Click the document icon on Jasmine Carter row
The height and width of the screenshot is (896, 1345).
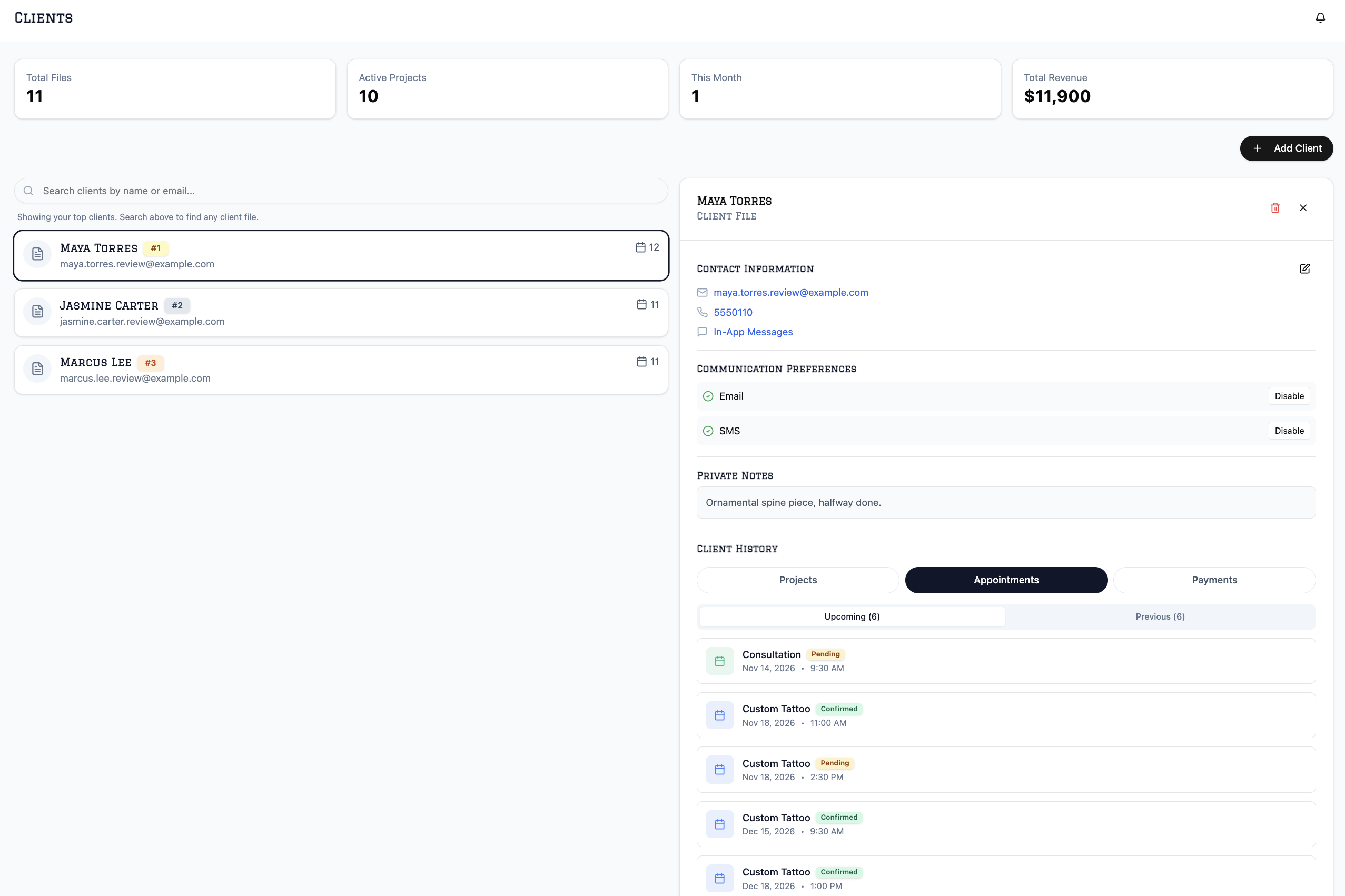(38, 312)
